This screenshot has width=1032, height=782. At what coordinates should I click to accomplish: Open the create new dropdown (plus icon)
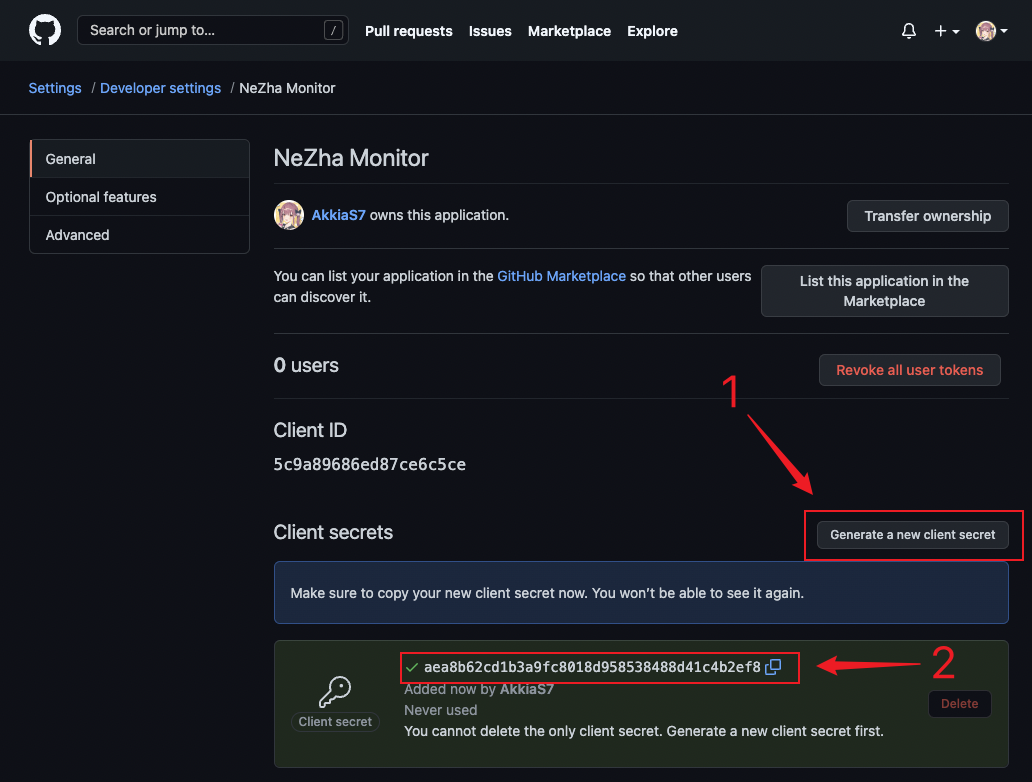click(x=941, y=30)
